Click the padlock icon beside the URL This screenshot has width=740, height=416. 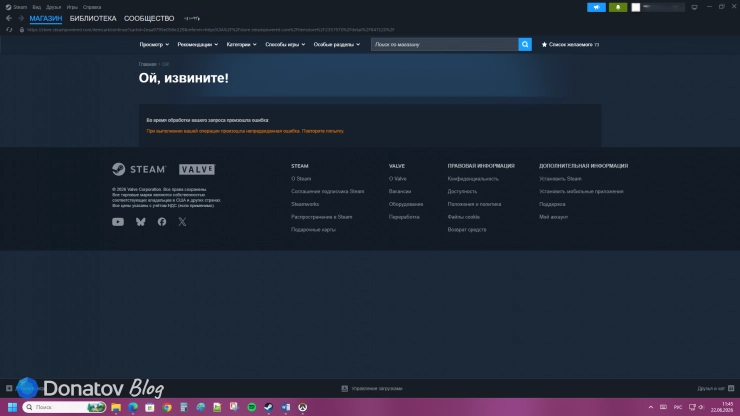pyautogui.click(x=22, y=30)
